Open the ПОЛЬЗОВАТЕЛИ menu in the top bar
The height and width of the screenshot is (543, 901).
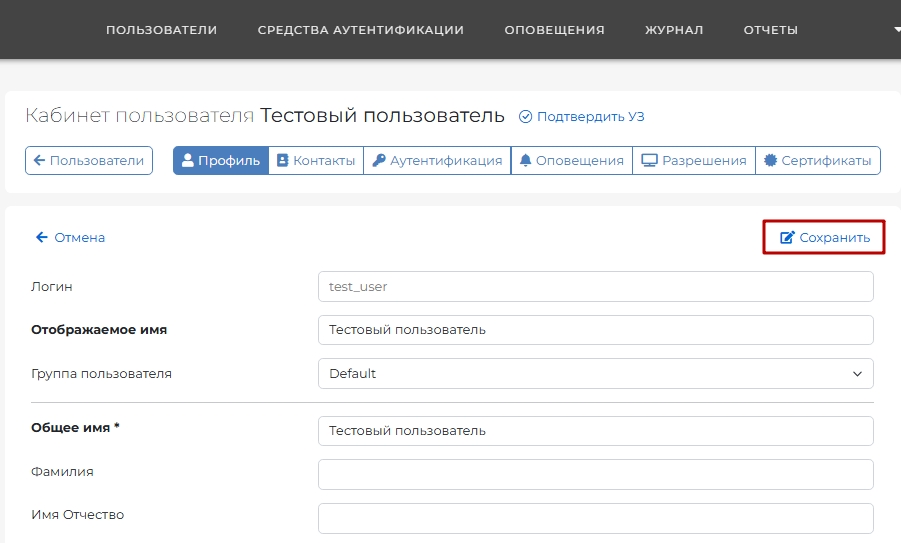click(x=161, y=30)
